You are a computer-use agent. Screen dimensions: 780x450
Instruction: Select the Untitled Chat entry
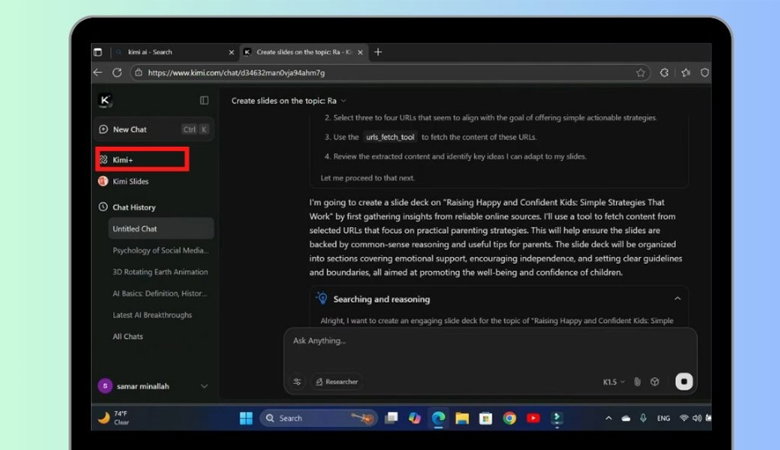point(161,229)
